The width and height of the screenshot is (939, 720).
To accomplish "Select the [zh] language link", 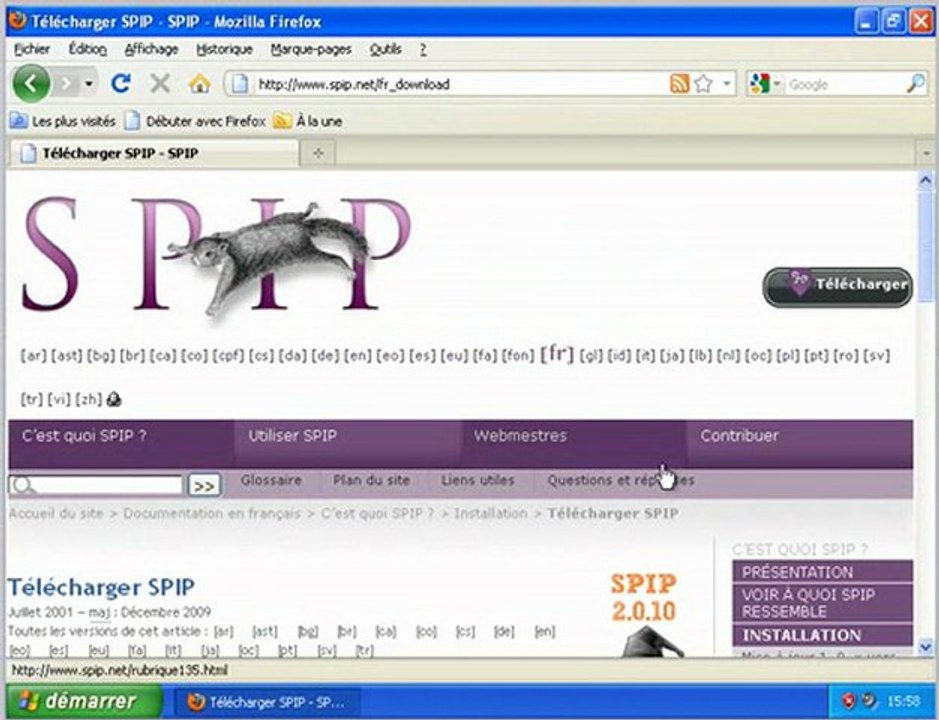I will 89,399.
